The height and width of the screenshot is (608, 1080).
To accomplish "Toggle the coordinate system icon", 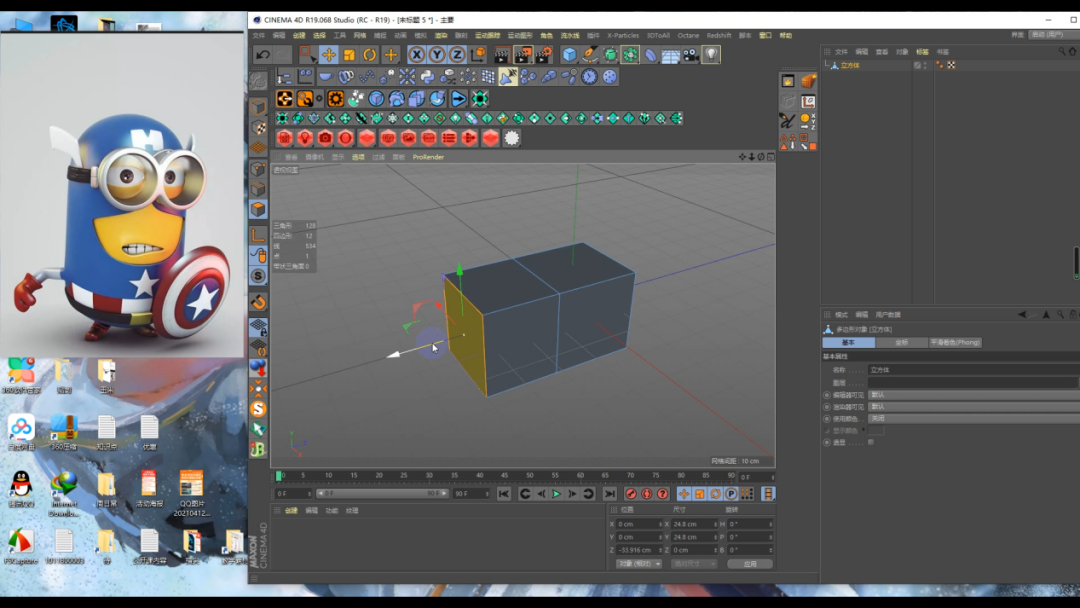I will [477, 54].
